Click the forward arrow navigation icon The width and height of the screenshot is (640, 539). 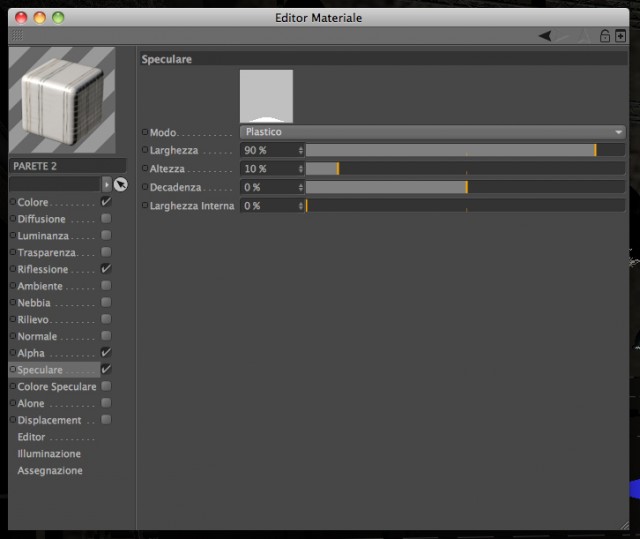pos(563,36)
